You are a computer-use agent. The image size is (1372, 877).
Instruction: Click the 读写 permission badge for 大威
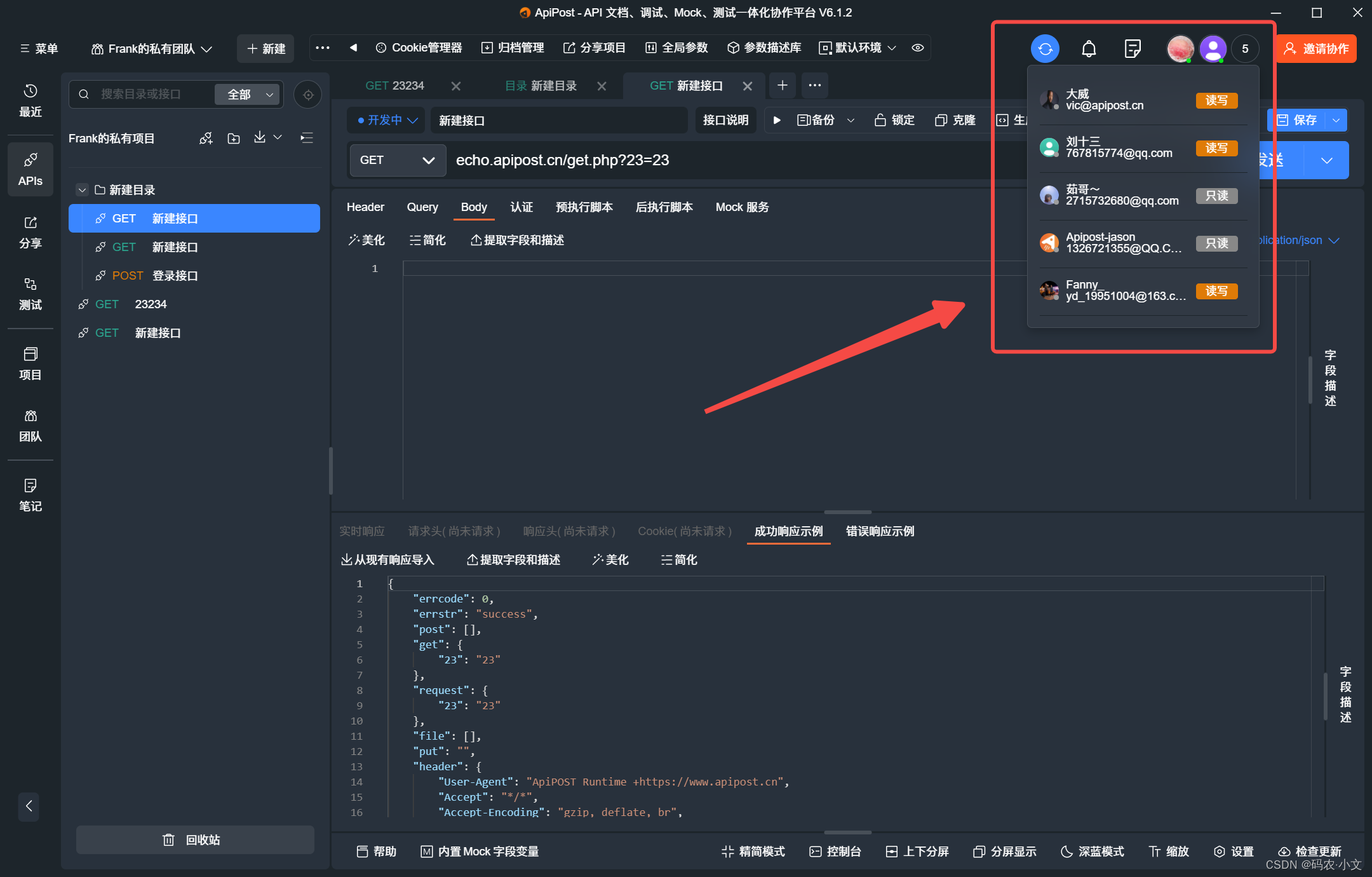click(1216, 100)
